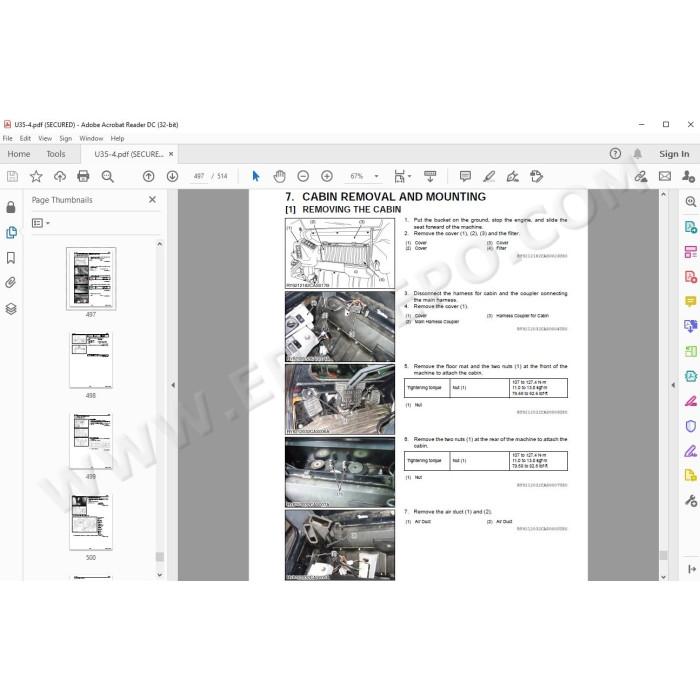The image size is (700, 700).
Task: Open the Edit menu
Action: [x=25, y=138]
